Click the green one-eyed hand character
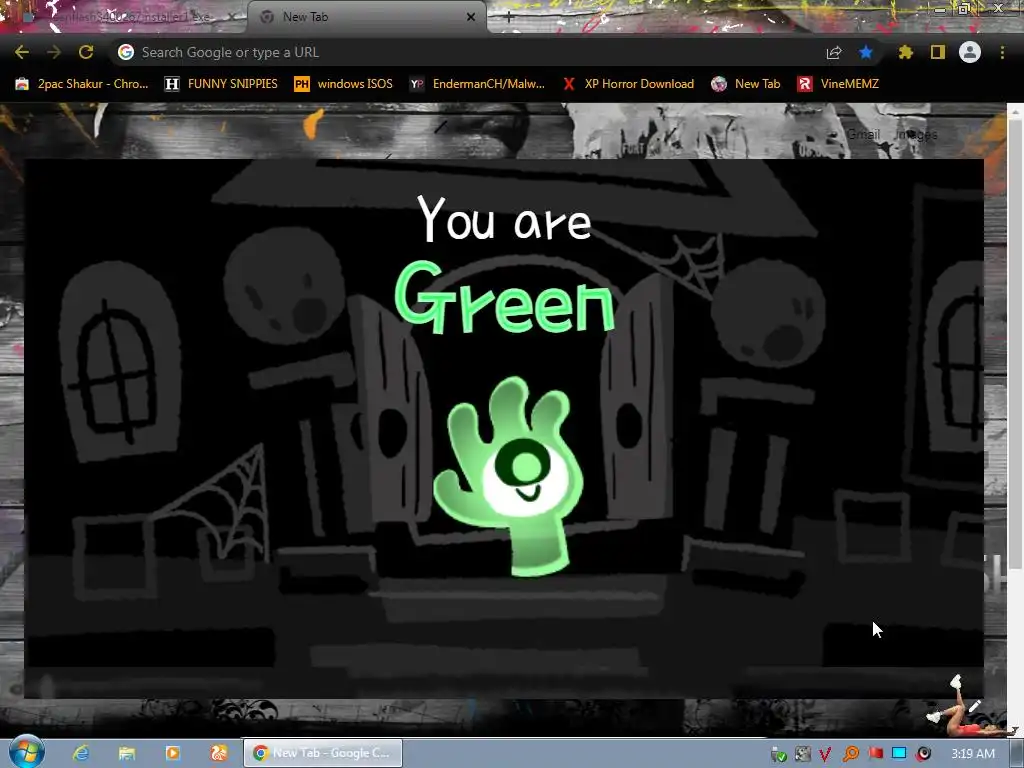 pyautogui.click(x=508, y=477)
